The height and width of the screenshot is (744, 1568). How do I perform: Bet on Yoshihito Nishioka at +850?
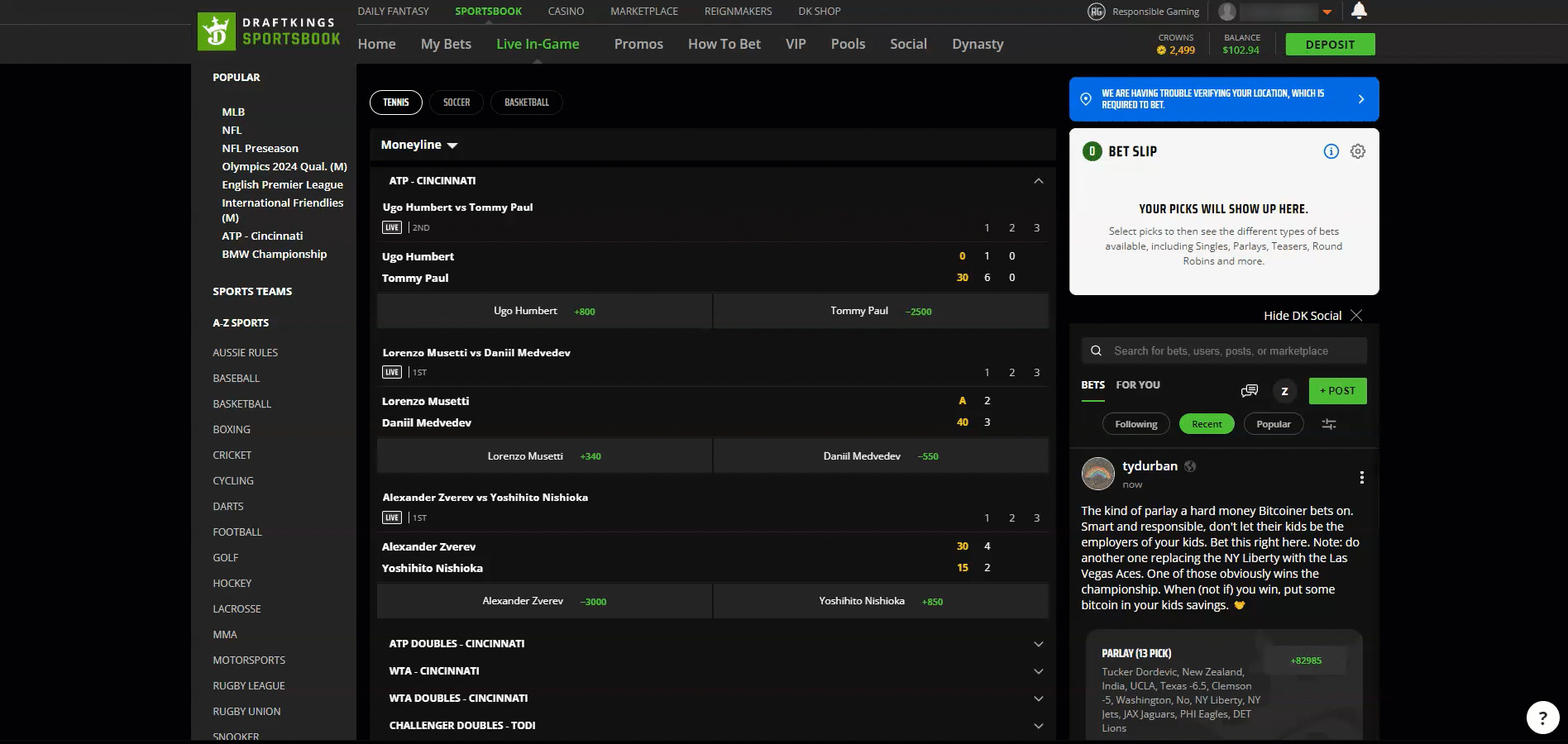click(881, 601)
